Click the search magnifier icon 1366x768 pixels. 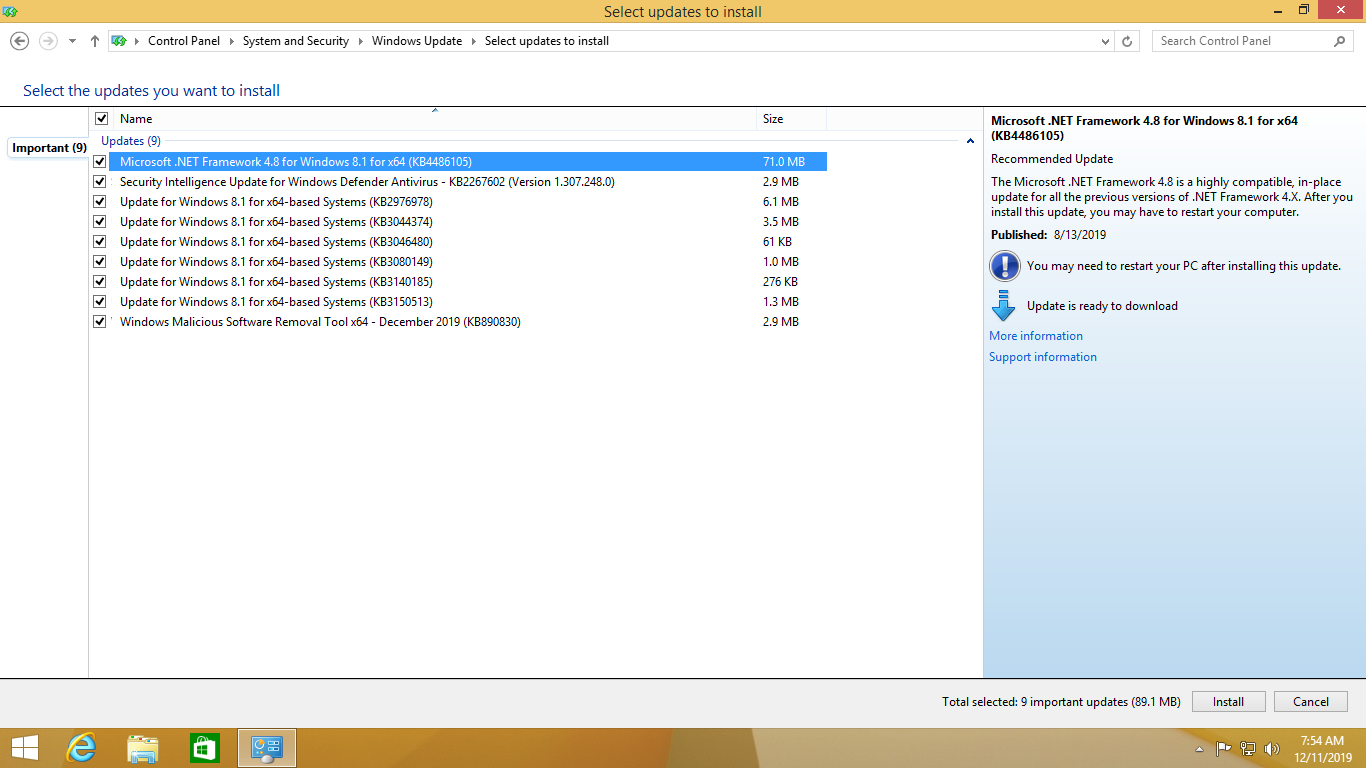(1340, 41)
